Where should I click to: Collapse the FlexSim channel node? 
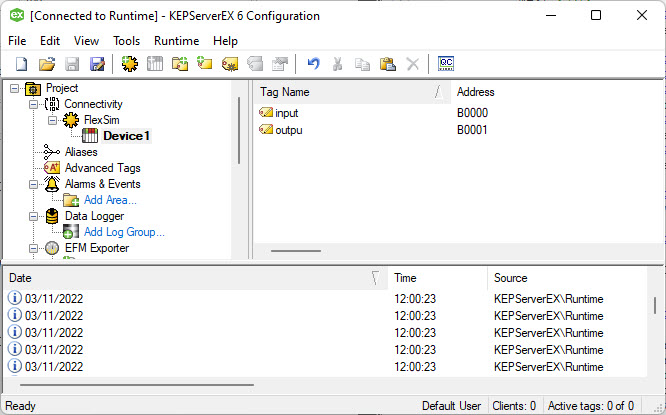(x=52, y=120)
